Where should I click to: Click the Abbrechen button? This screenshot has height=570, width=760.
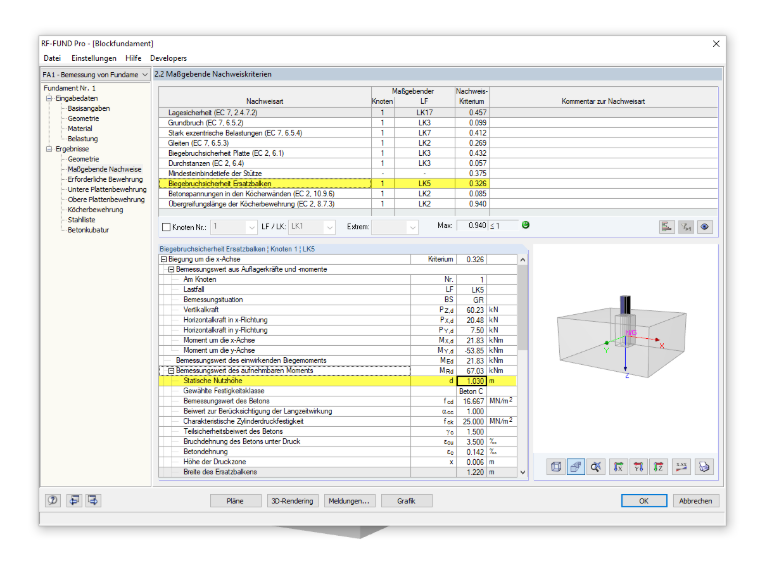pyautogui.click(x=696, y=501)
